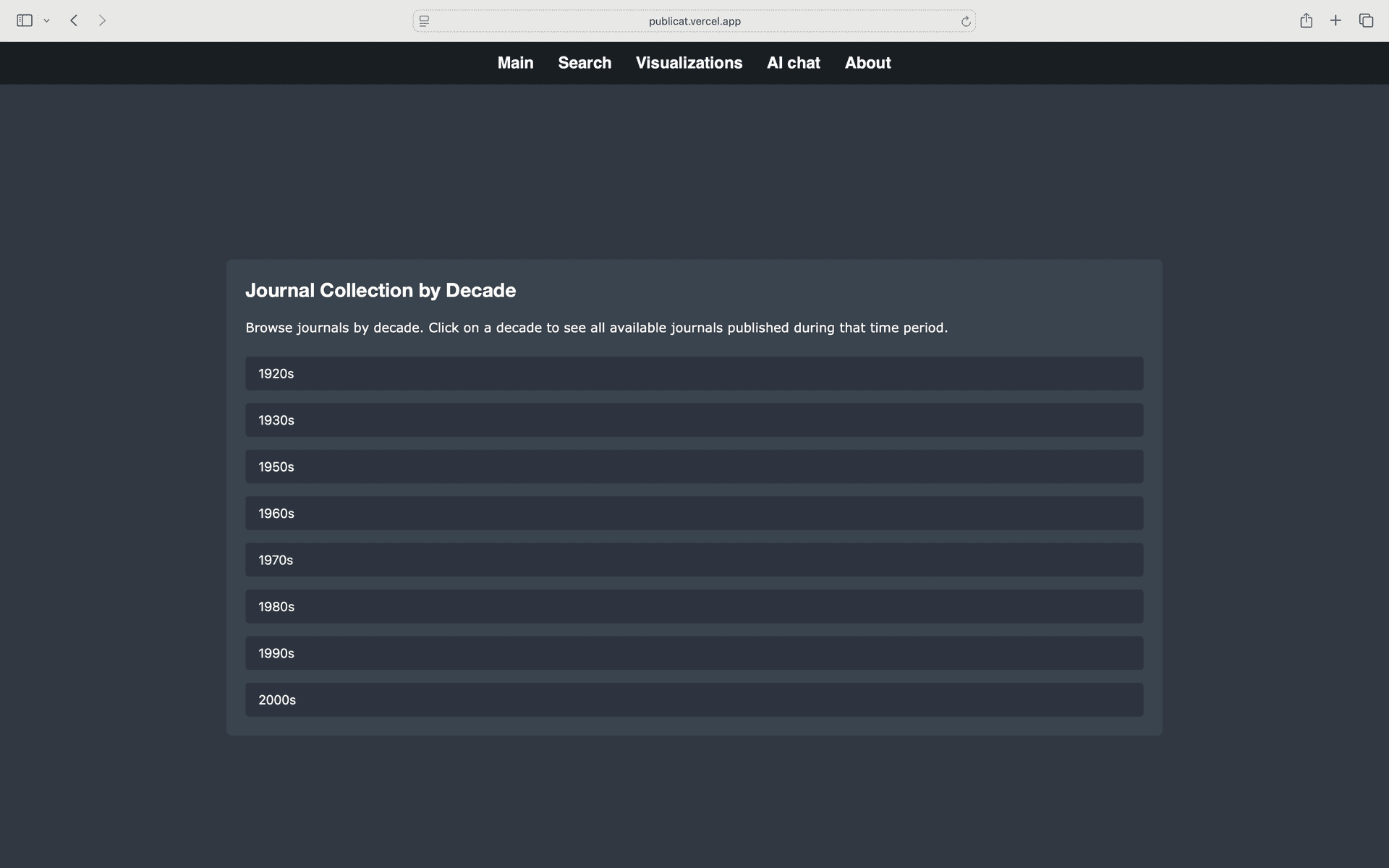Image resolution: width=1389 pixels, height=868 pixels.
Task: Open sidebar options dropdown chevron
Action: (46, 21)
